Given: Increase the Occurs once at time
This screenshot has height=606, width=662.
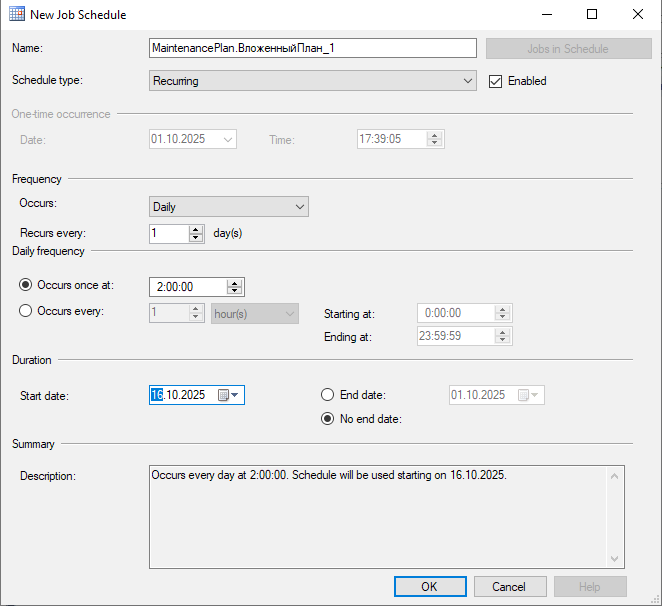Looking at the screenshot, I should [234, 282].
